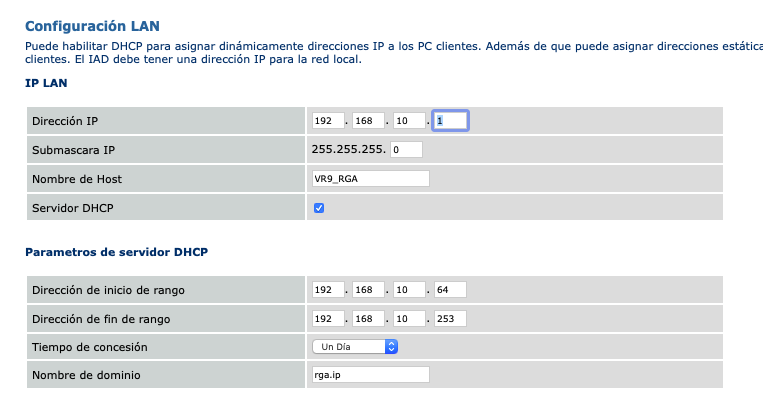The width and height of the screenshot is (763, 406).
Task: Select second octet field of Dirección IP
Action: 369,121
